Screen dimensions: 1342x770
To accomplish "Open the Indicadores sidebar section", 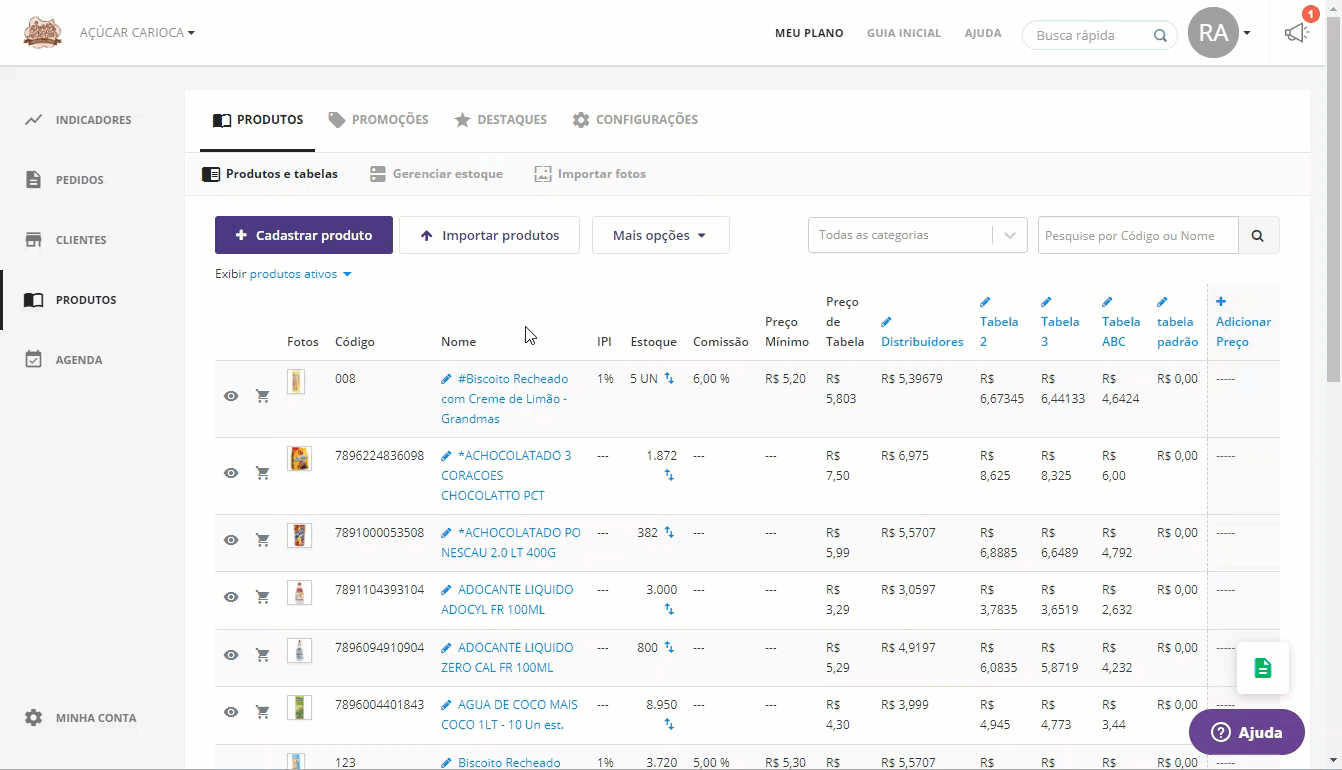I will [x=92, y=120].
